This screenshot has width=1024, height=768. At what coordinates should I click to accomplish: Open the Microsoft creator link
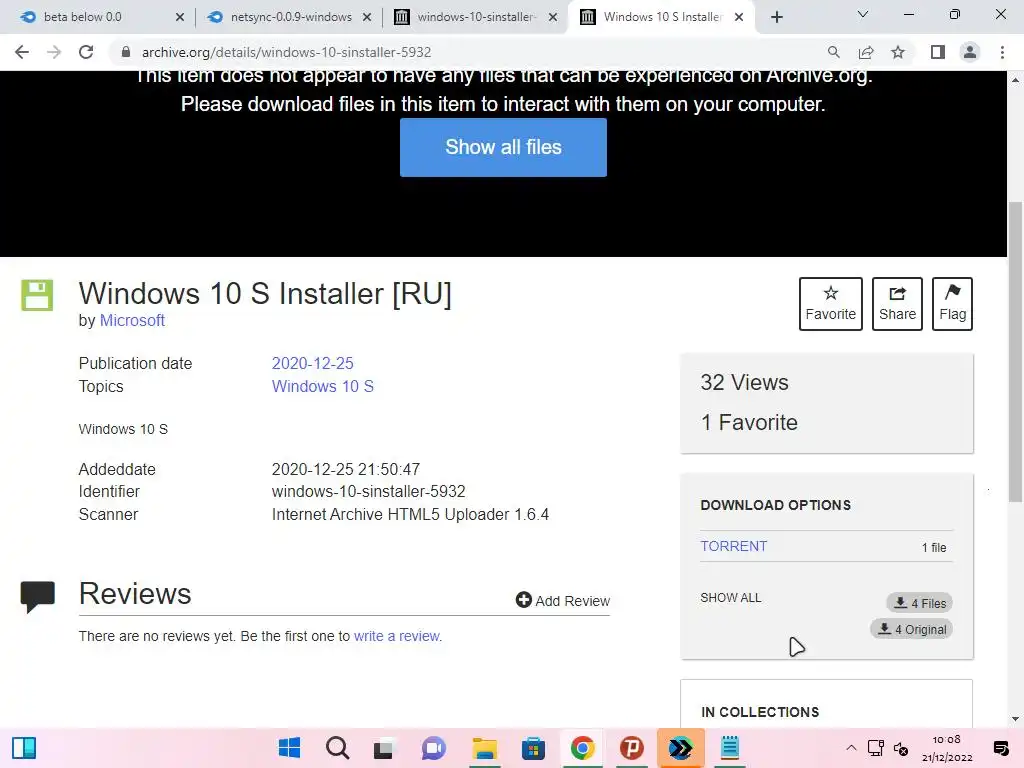[132, 321]
